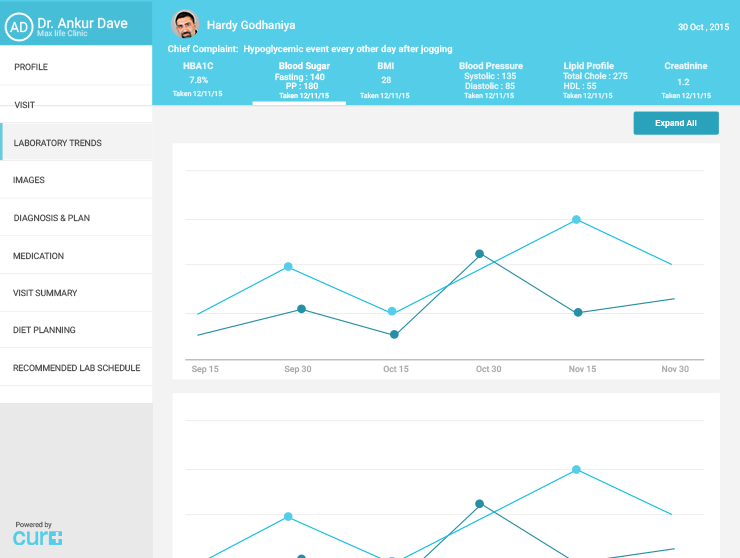Click the light-blue peak point in second chart
The image size is (740, 558).
point(576,470)
